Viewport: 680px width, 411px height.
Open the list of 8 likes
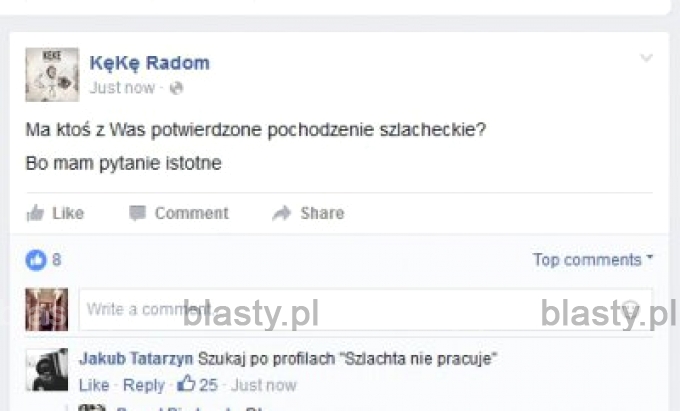[57, 260]
